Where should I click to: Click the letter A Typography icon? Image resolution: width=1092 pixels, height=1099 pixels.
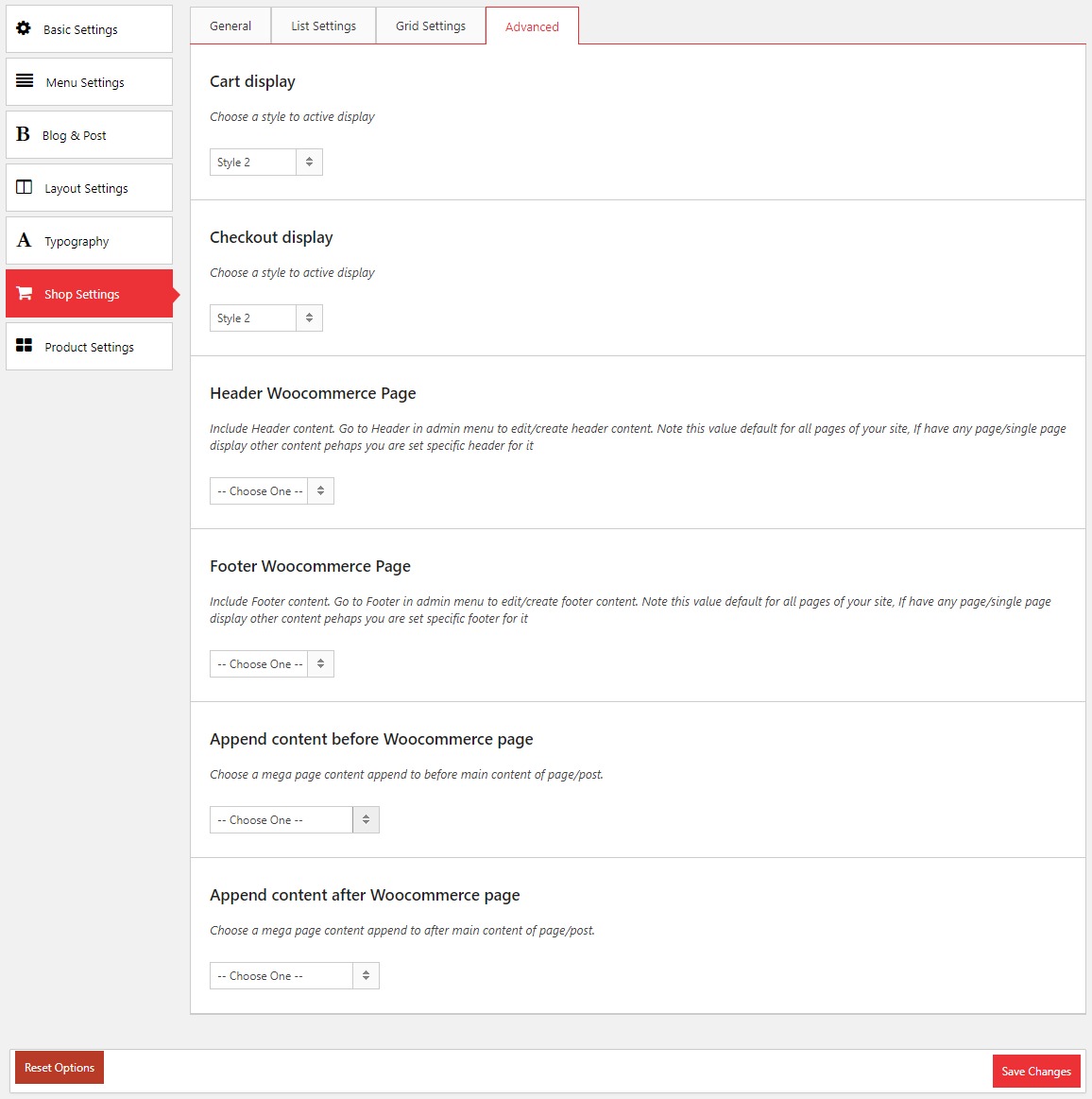(24, 240)
